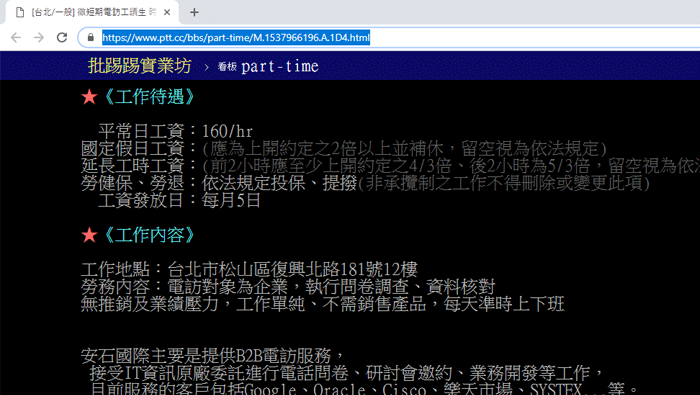Click the page icon on the tab

[x=20, y=12]
